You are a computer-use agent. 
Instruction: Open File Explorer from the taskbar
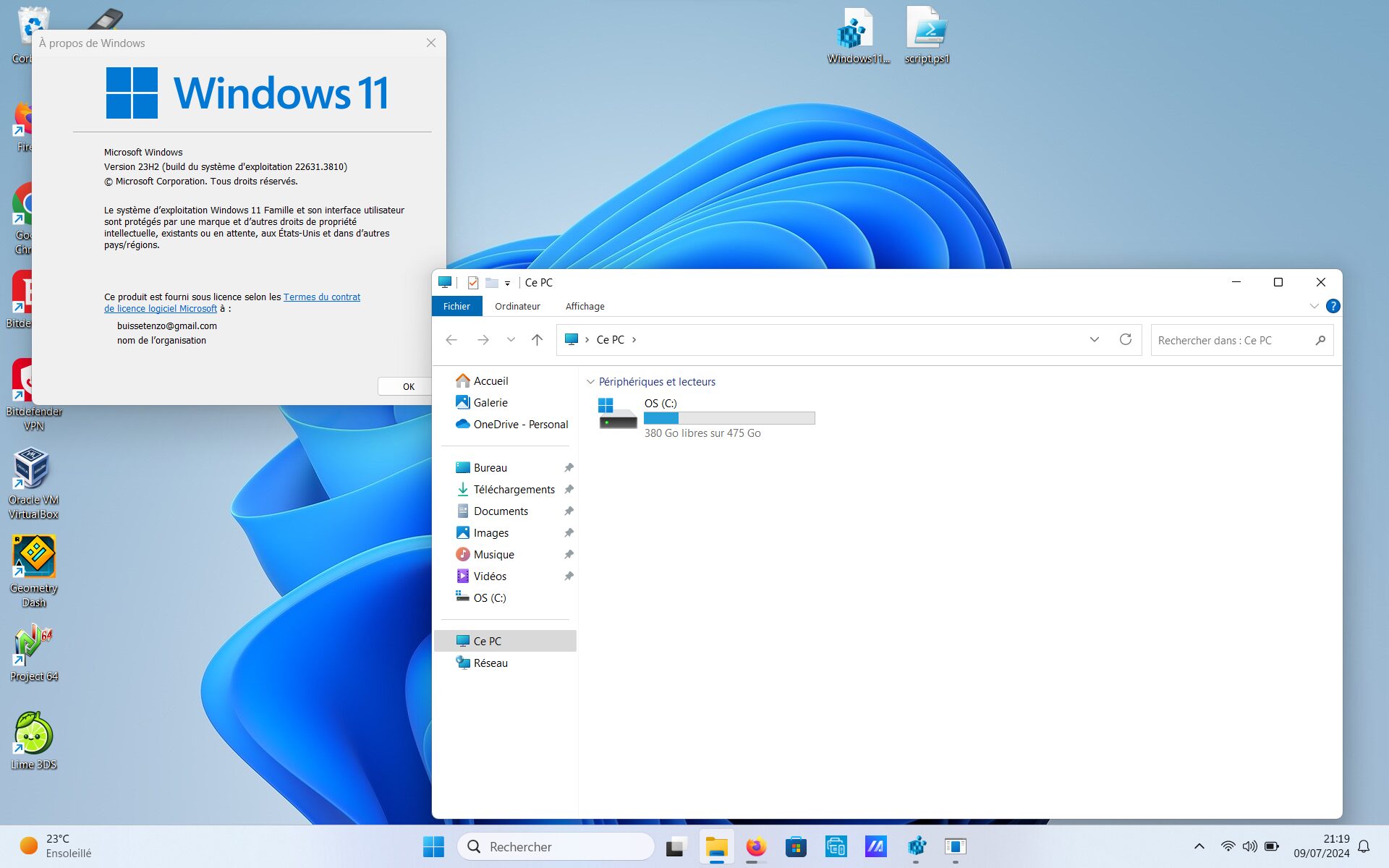716,846
